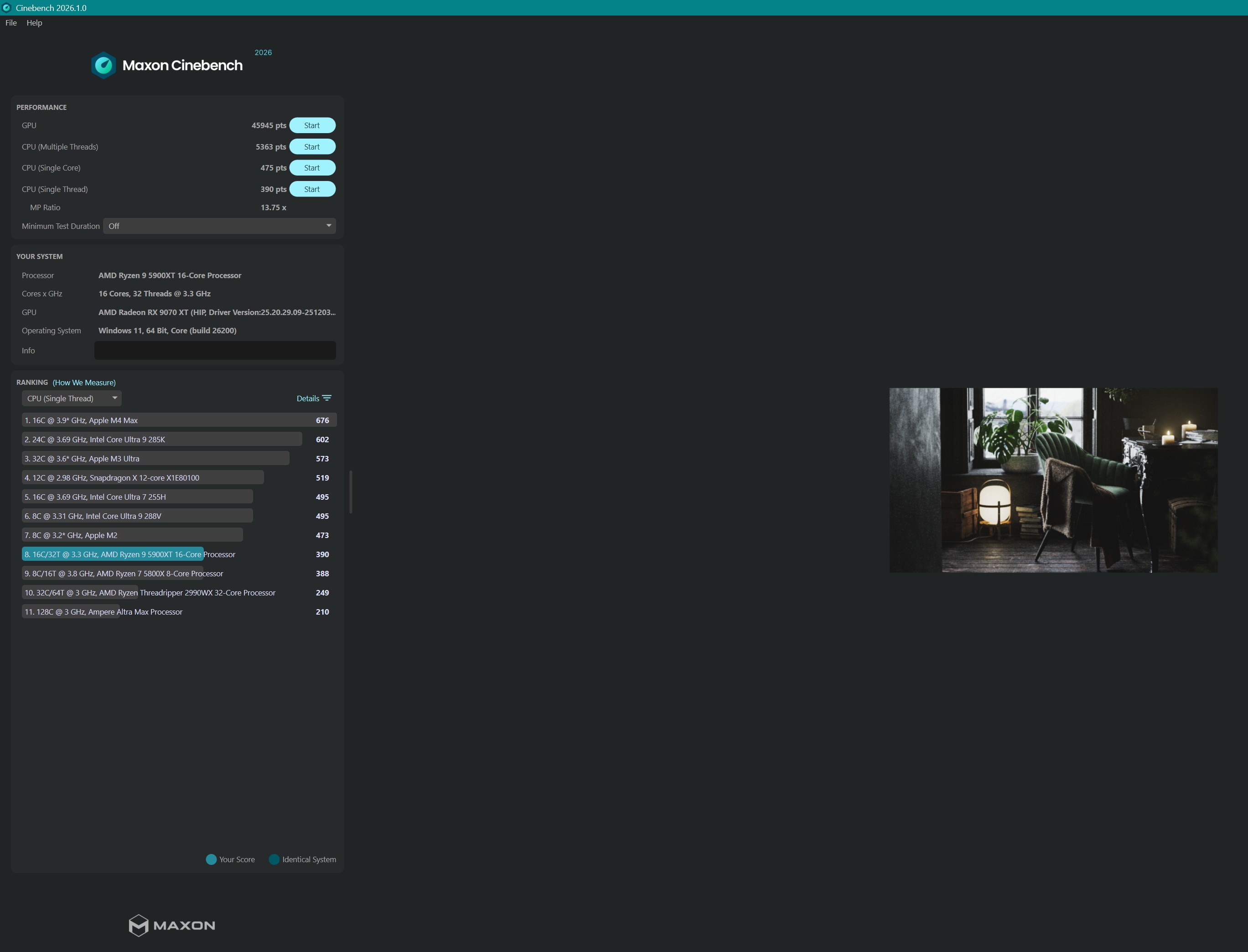Open the Minimum Test Duration dropdown
Image resolution: width=1248 pixels, height=952 pixels.
point(219,226)
